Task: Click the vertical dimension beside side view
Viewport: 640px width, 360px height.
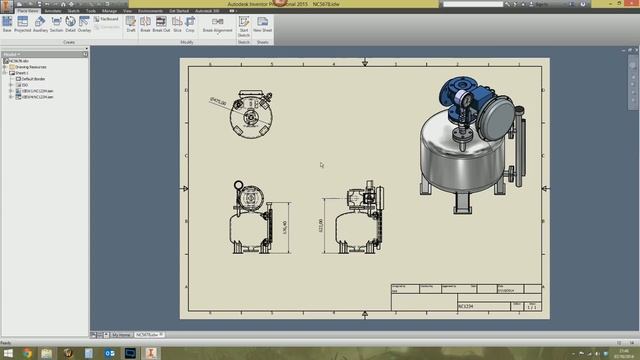Action: pyautogui.click(x=320, y=226)
